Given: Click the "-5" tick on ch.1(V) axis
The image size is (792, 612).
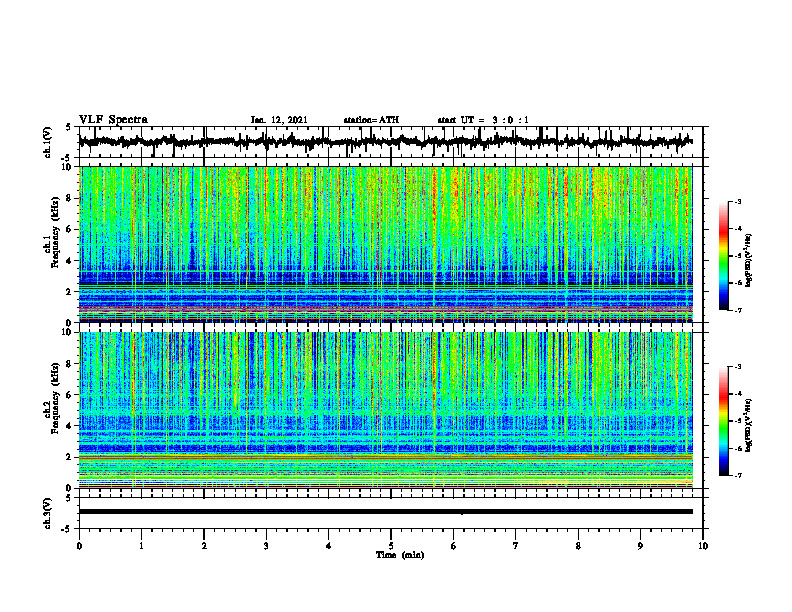Looking at the screenshot, I should tap(66, 157).
